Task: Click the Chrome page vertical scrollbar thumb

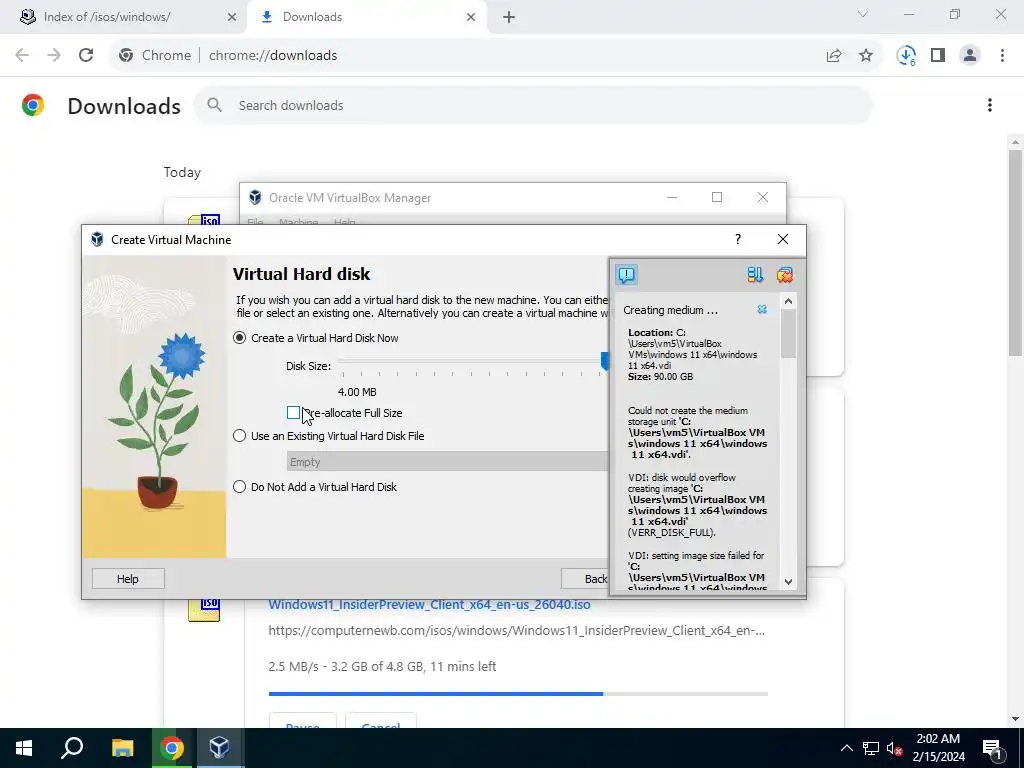Action: click(x=1015, y=253)
